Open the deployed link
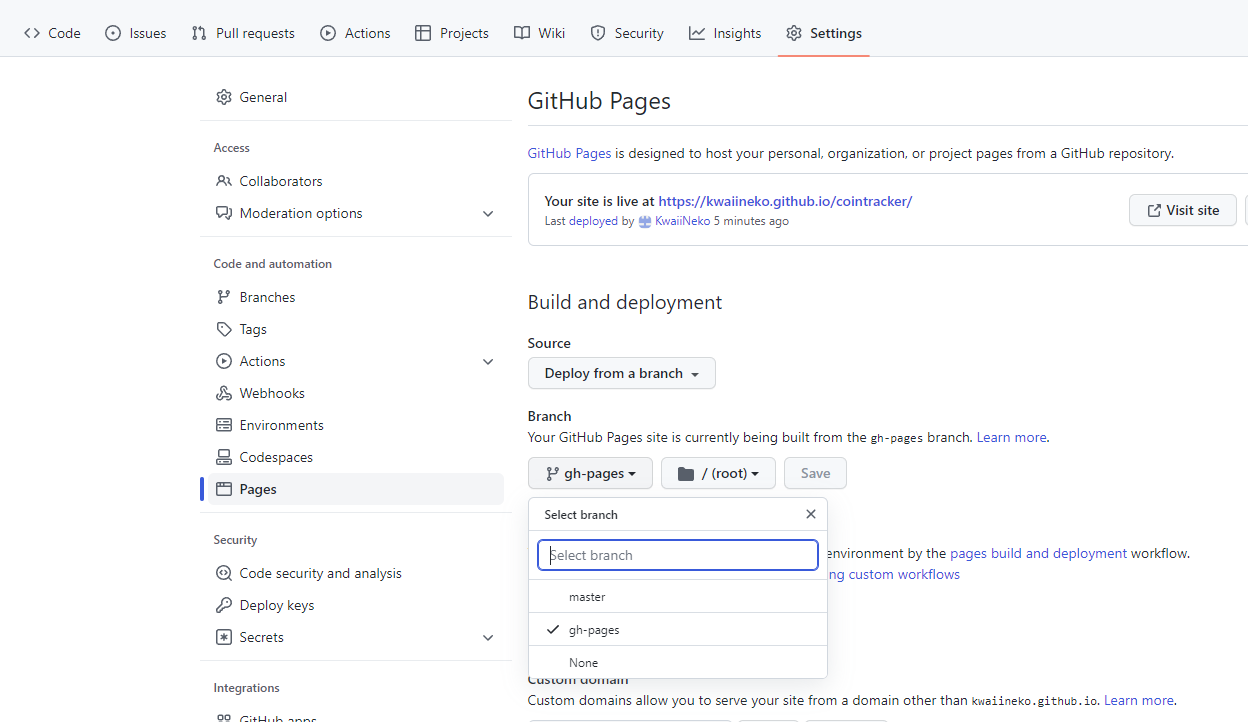1248x722 pixels. 593,221
